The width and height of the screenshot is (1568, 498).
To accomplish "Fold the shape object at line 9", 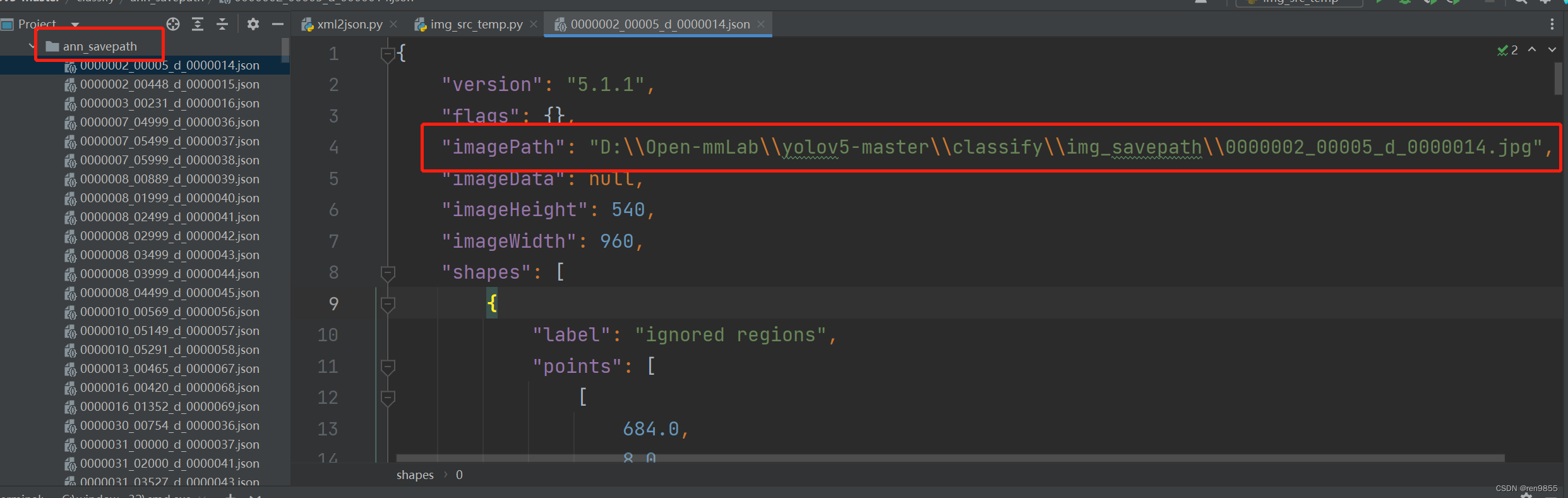I will pos(388,304).
